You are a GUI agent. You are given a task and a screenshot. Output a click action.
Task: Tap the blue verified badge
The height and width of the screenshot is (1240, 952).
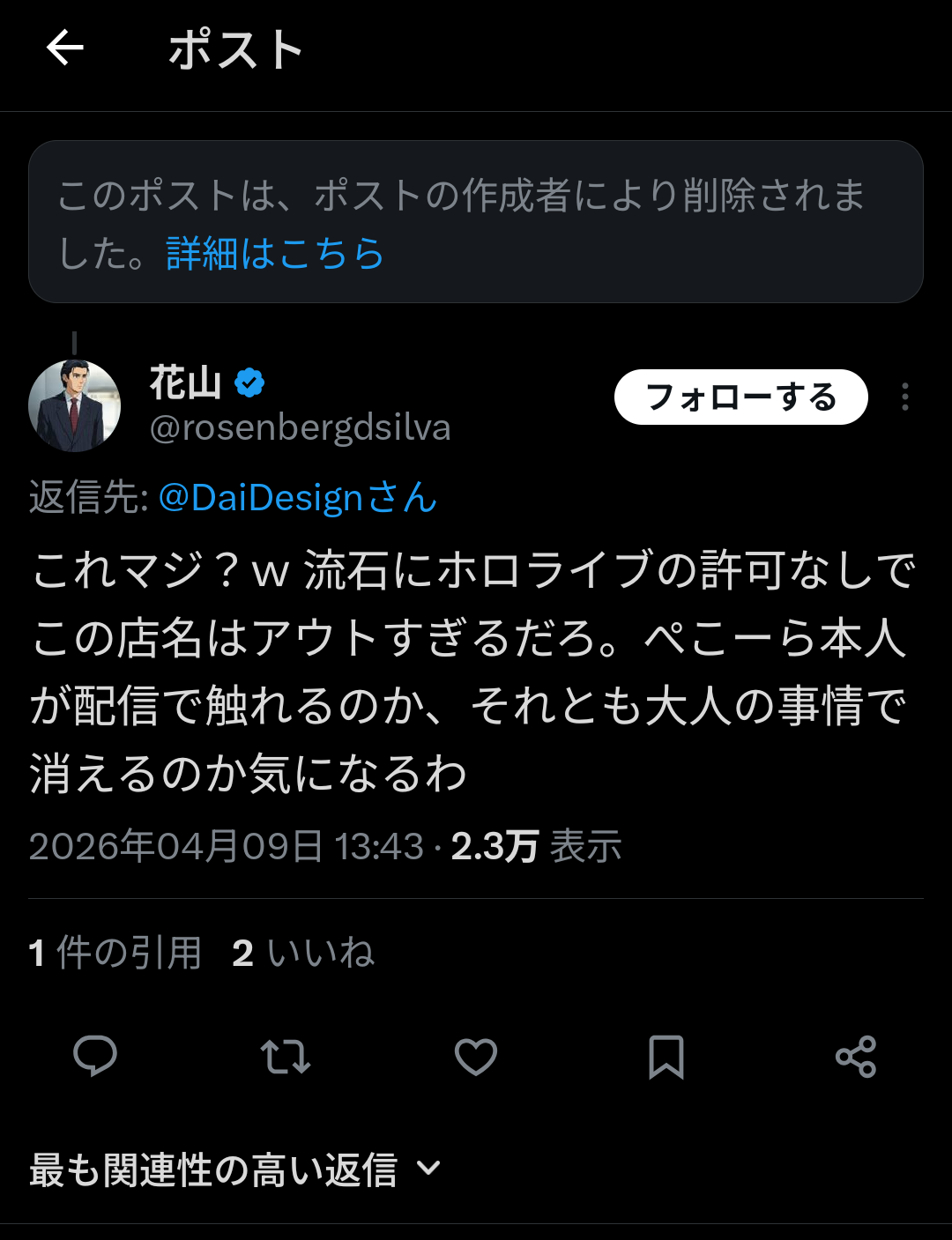coord(250,382)
